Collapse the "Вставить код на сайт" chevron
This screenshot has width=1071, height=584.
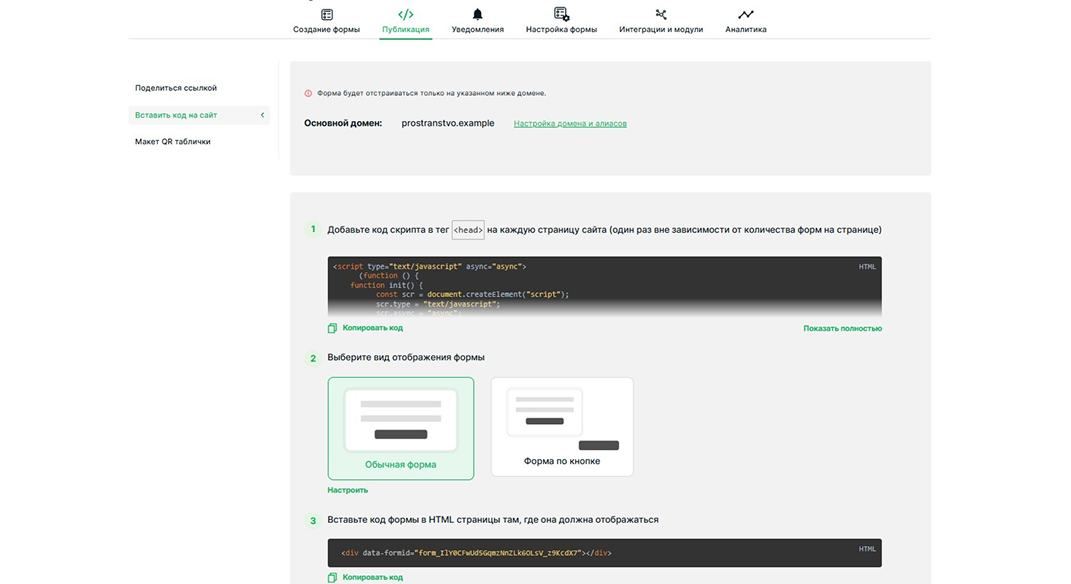tap(262, 115)
